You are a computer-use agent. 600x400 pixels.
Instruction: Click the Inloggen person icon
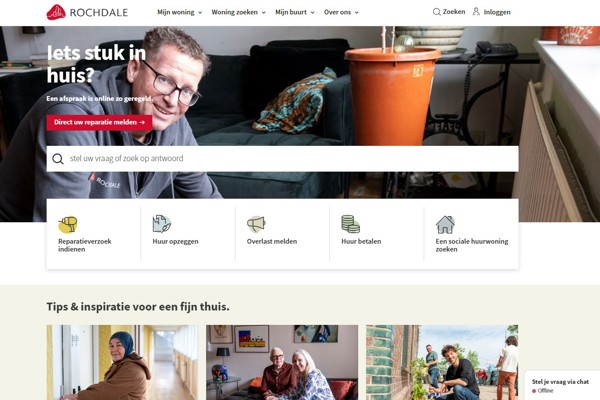click(x=476, y=11)
